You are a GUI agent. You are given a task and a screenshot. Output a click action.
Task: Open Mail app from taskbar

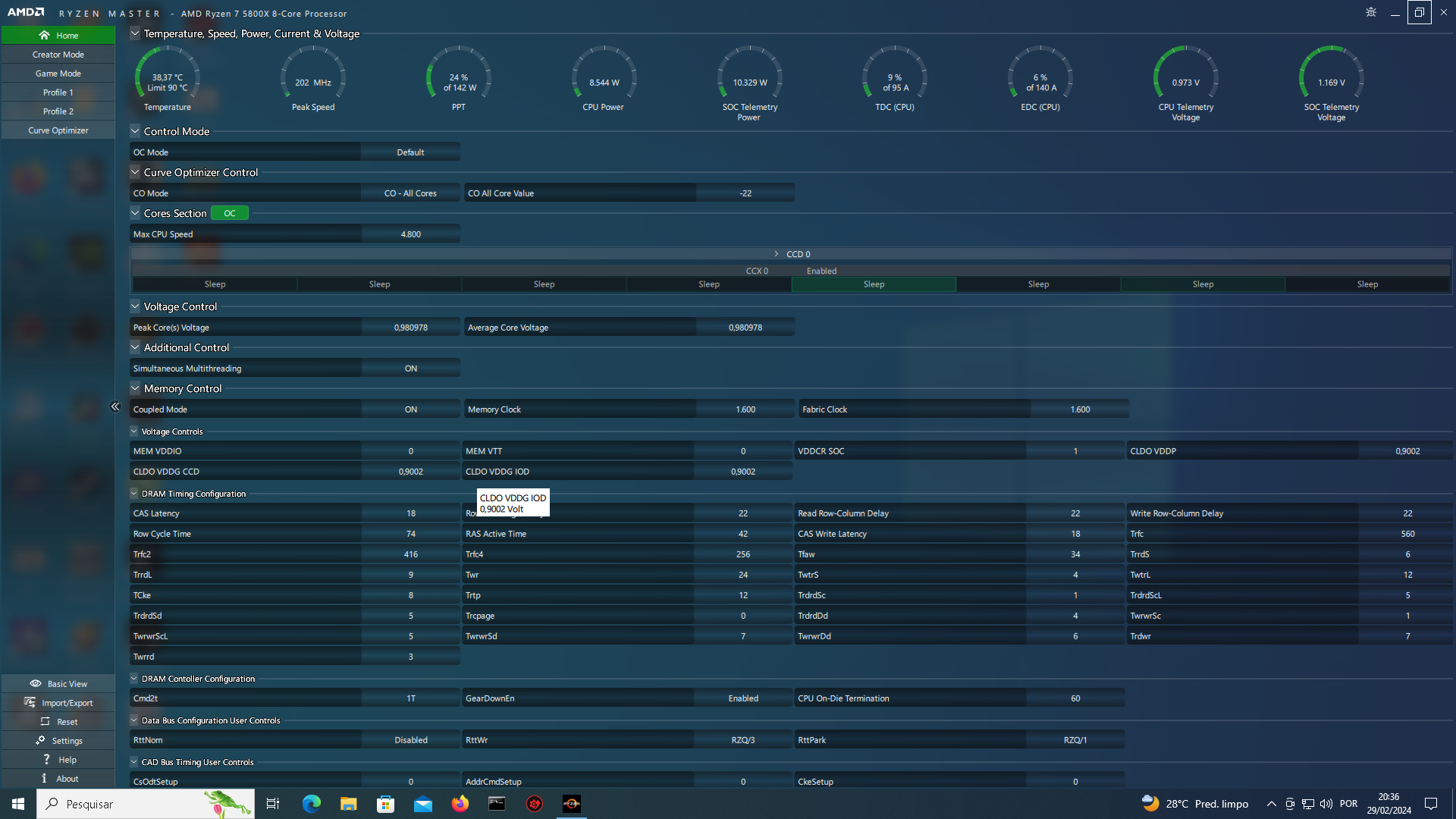(x=422, y=804)
